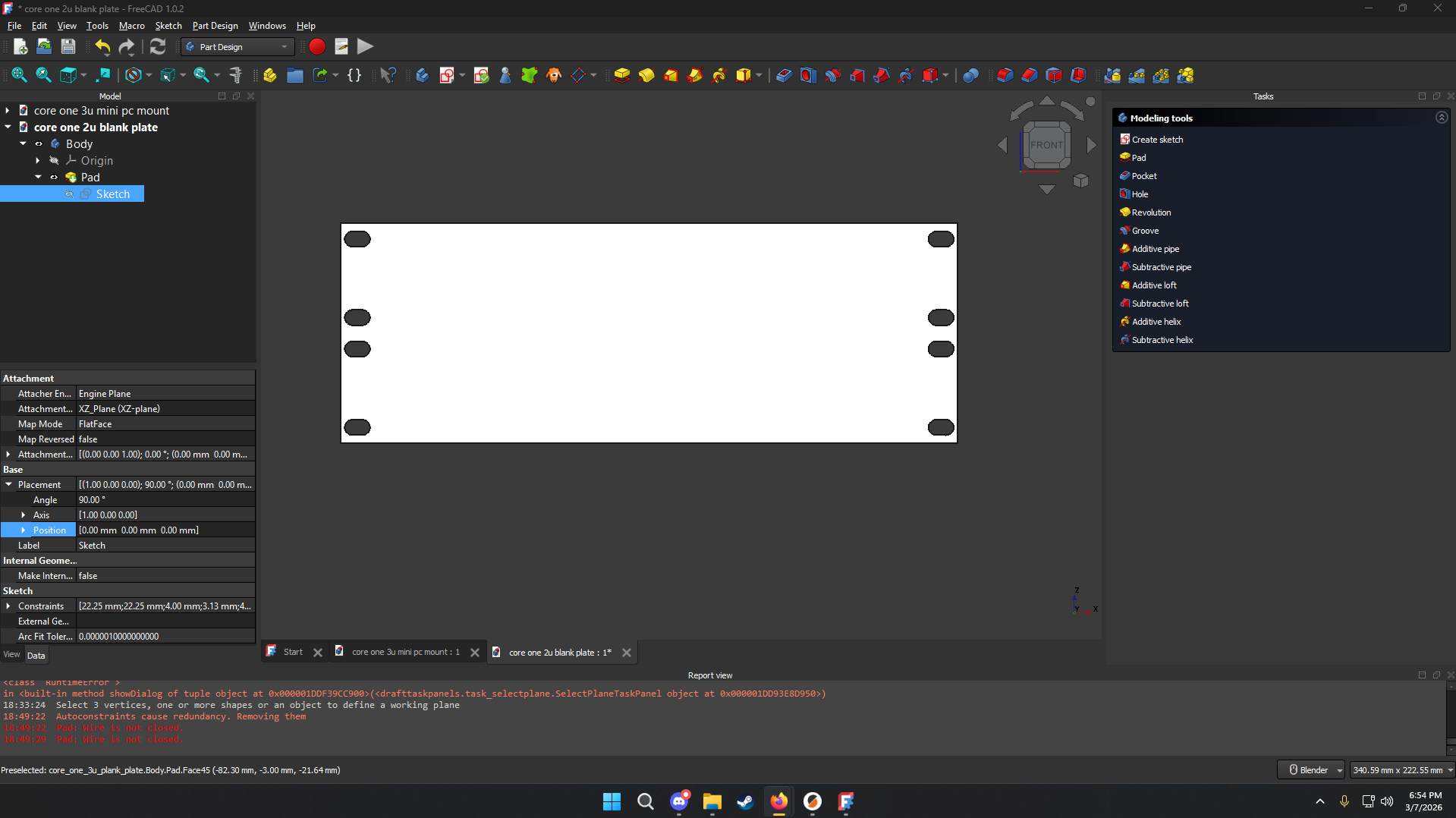
Task: Expand the Constraints property row
Action: click(x=8, y=606)
